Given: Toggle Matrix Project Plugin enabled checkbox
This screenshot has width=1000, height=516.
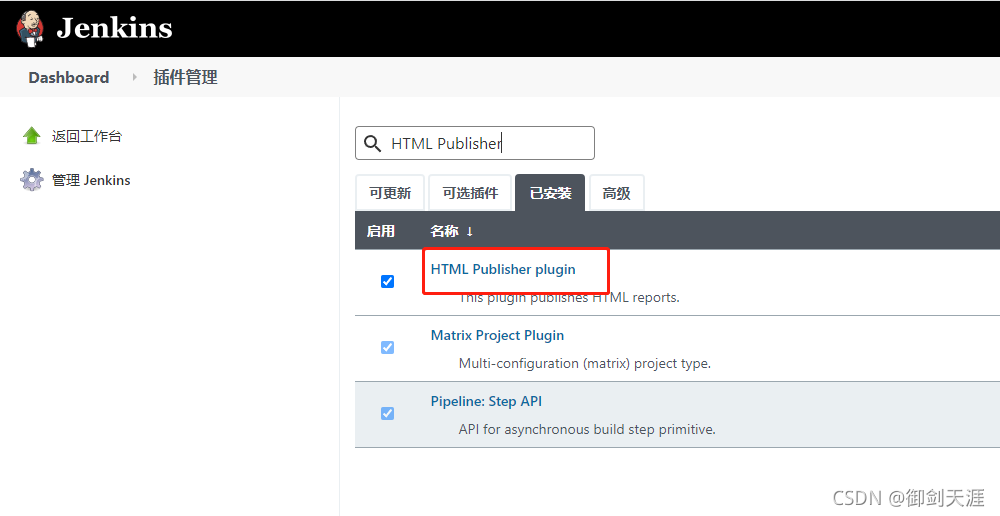Looking at the screenshot, I should click(387, 347).
